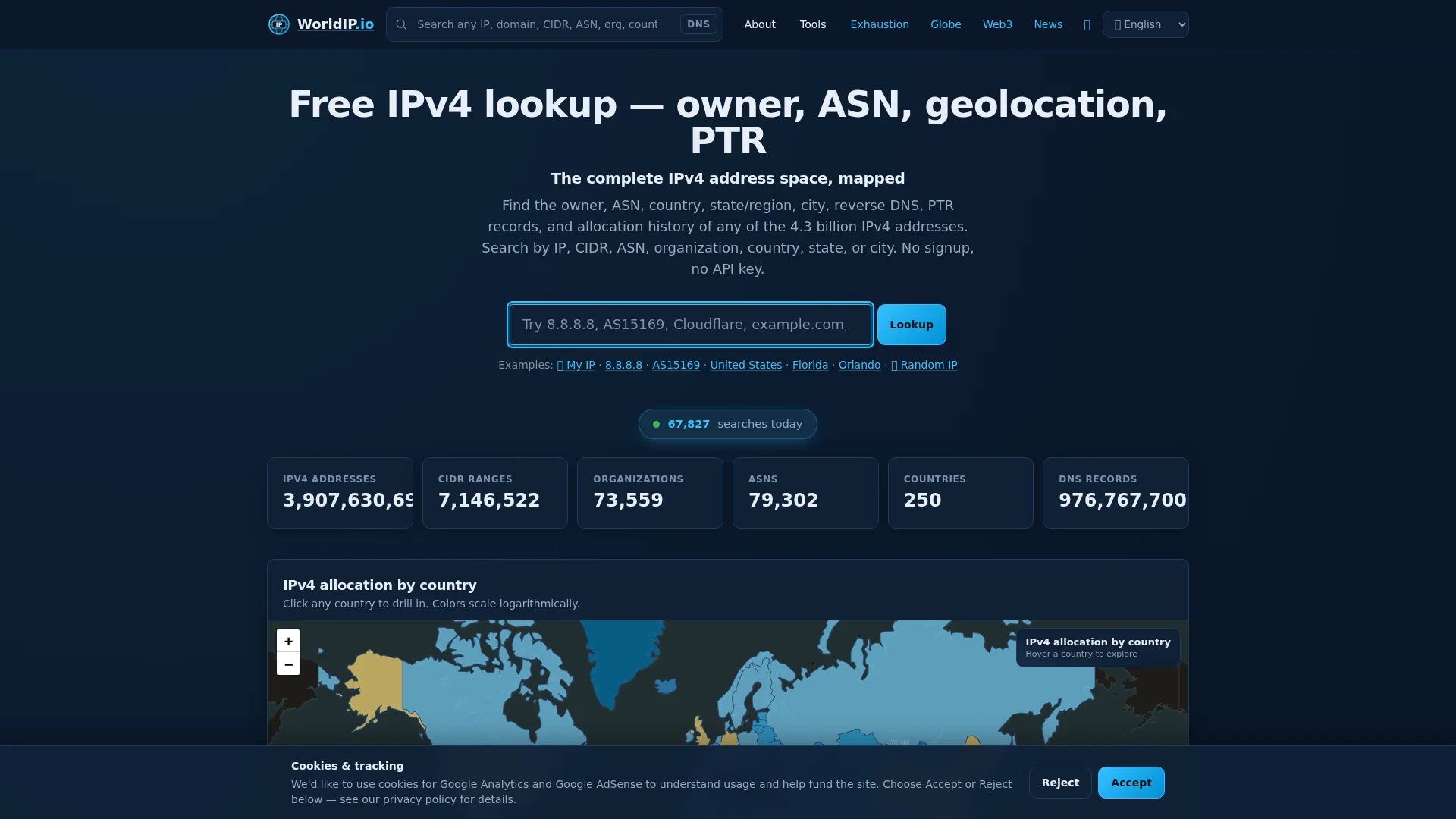
Task: Click the WorldIP.io globe logo icon
Action: click(279, 24)
